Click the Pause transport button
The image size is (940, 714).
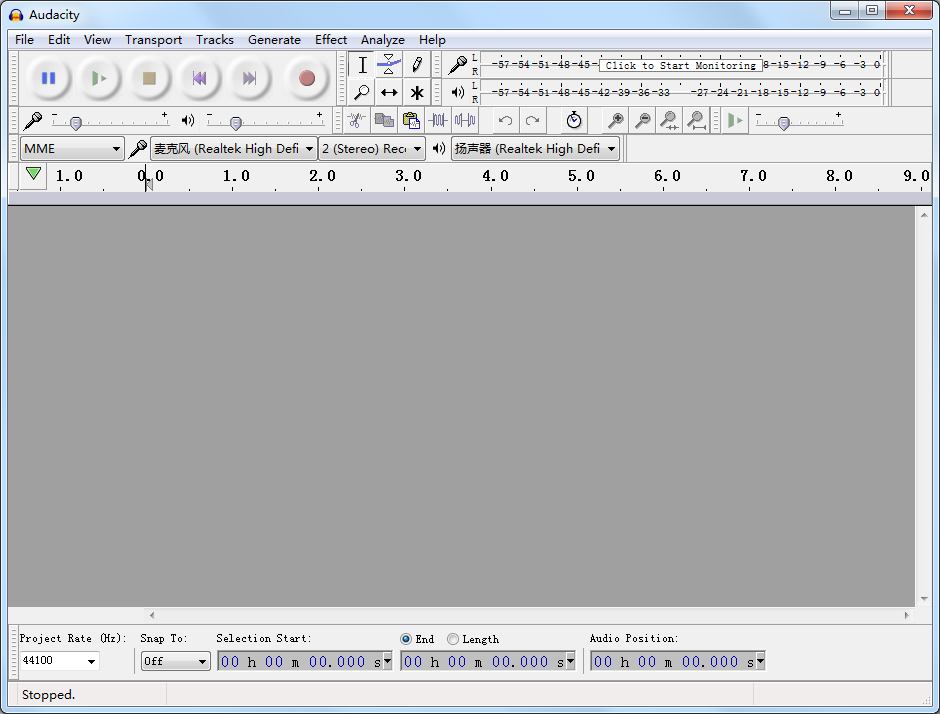[x=49, y=78]
